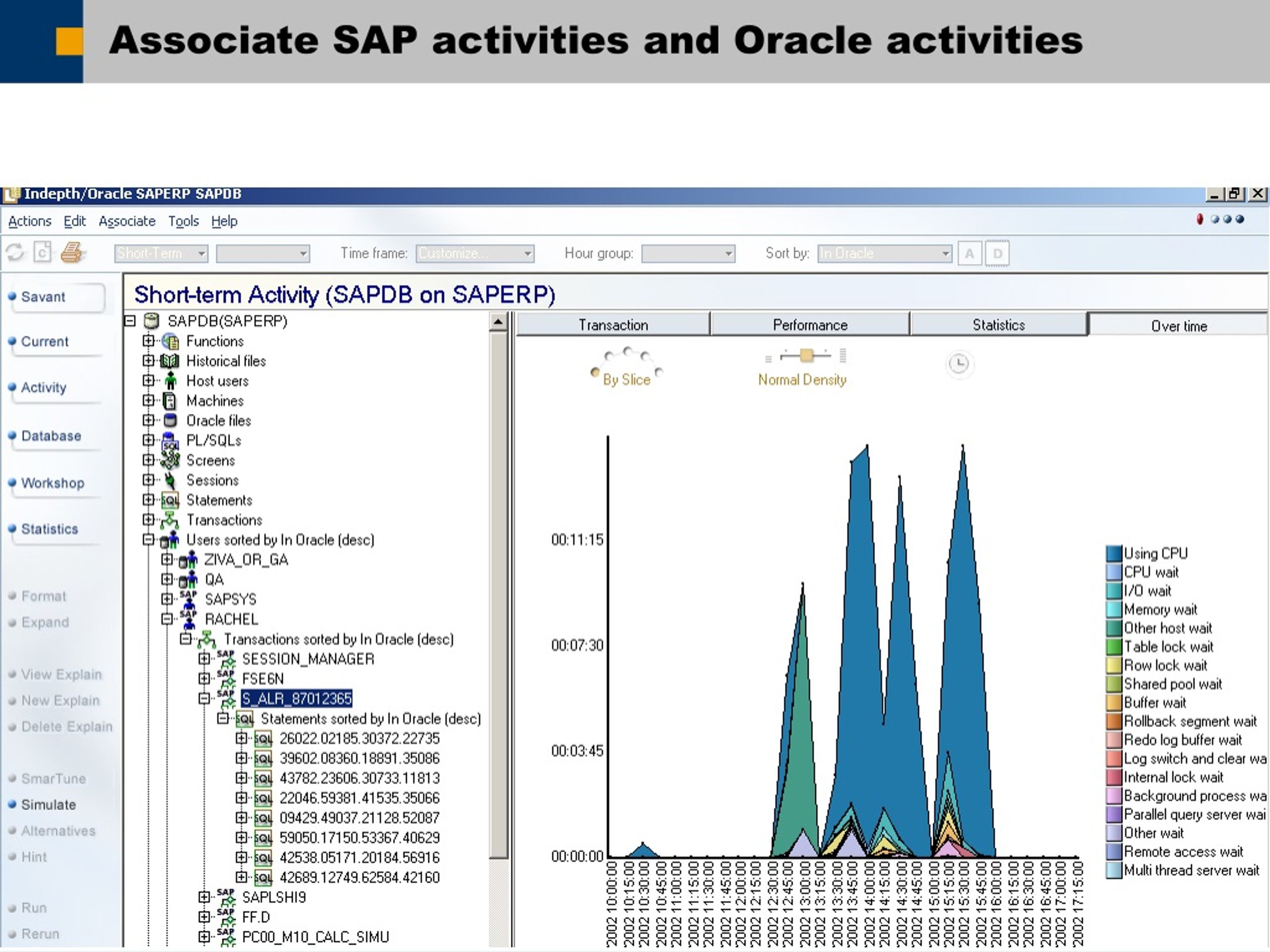Click the Oracle files database icon

tap(170, 420)
